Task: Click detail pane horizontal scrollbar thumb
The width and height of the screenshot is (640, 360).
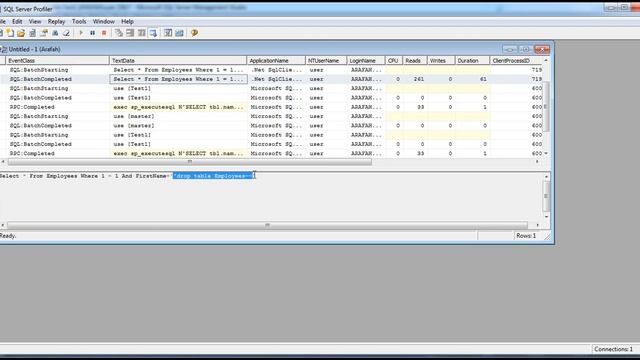Action: (x=267, y=225)
